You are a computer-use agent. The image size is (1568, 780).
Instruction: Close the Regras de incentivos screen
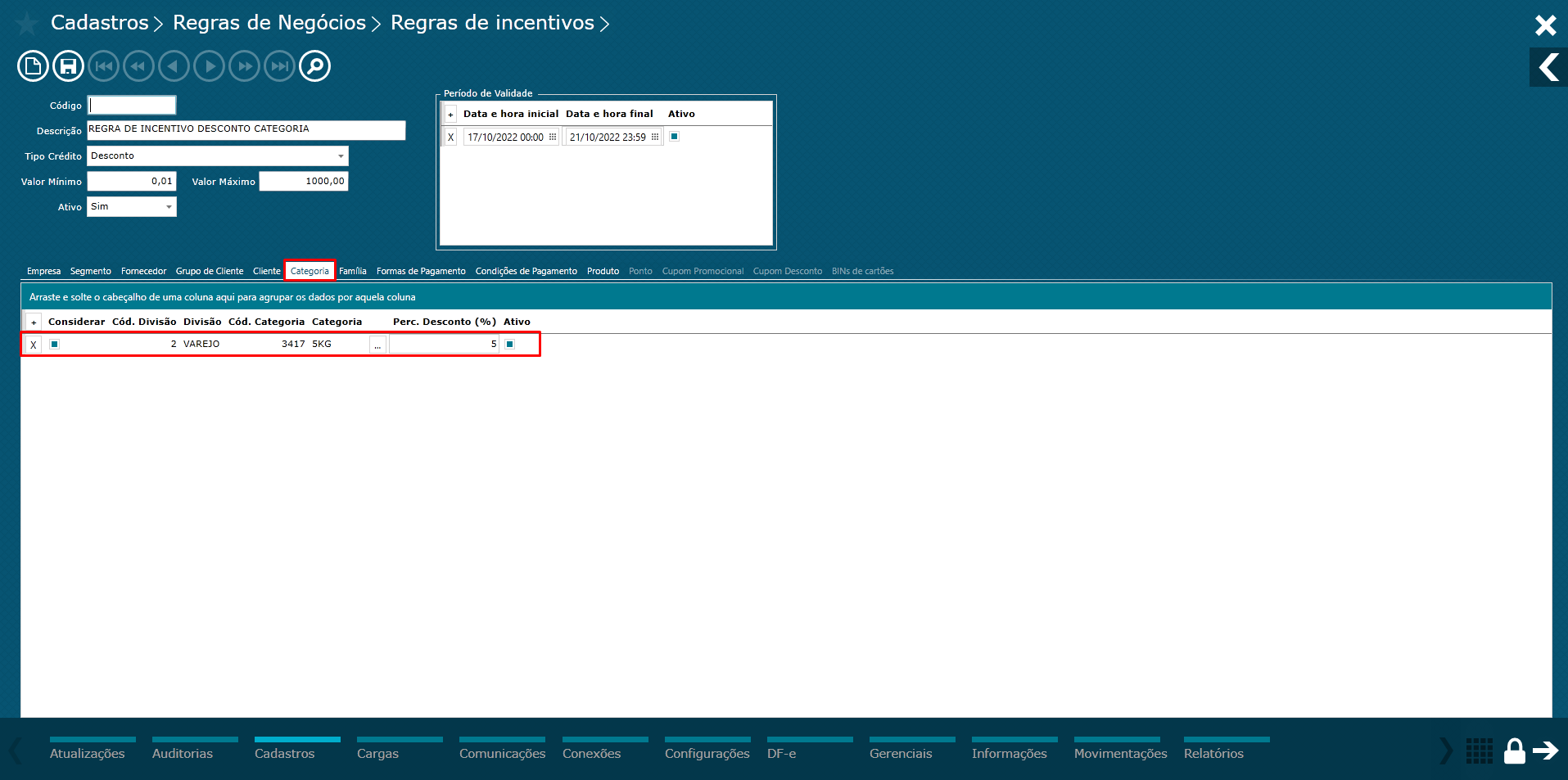point(1545,25)
